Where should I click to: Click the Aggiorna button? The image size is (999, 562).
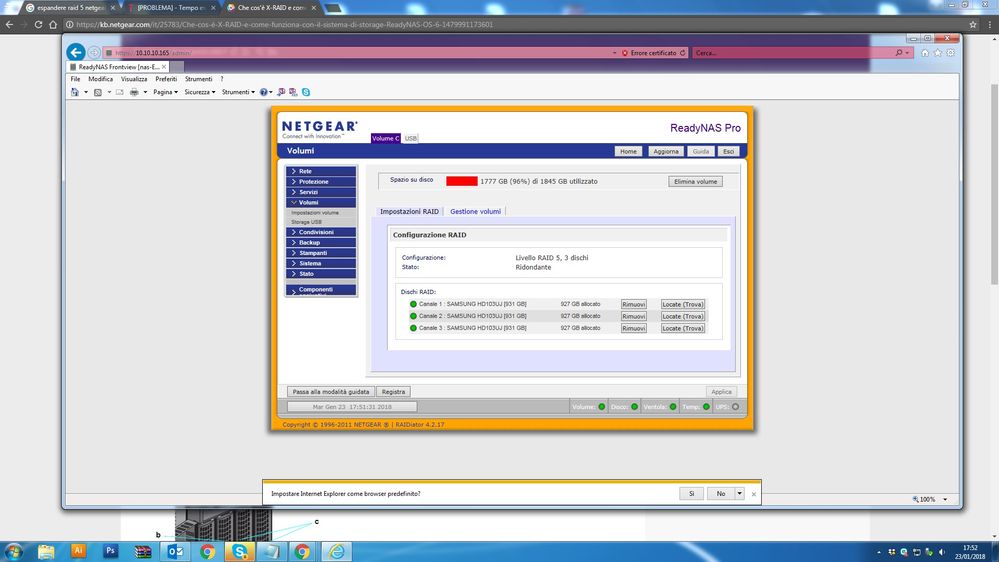click(x=666, y=152)
